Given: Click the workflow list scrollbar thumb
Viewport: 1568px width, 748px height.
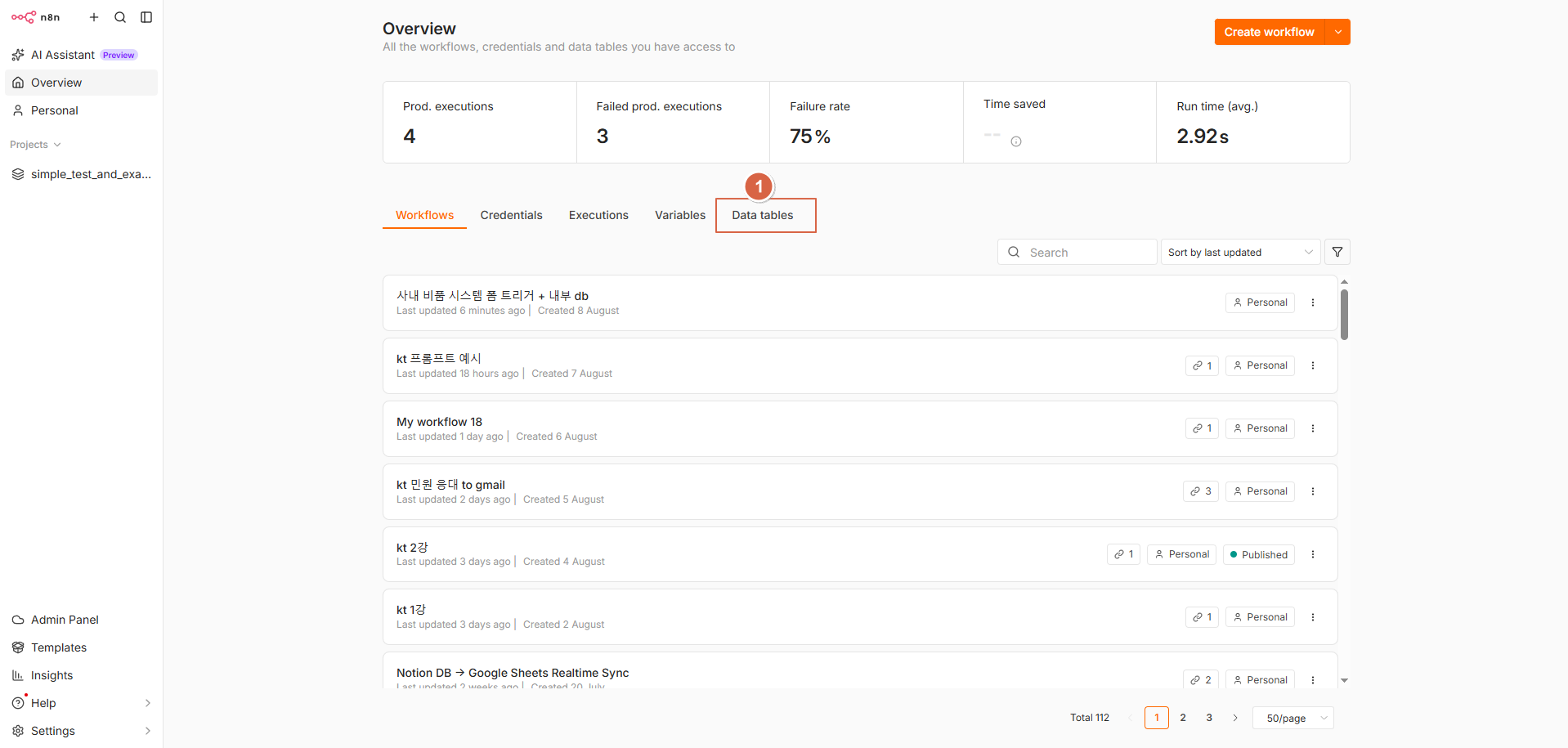Looking at the screenshot, I should (1344, 315).
